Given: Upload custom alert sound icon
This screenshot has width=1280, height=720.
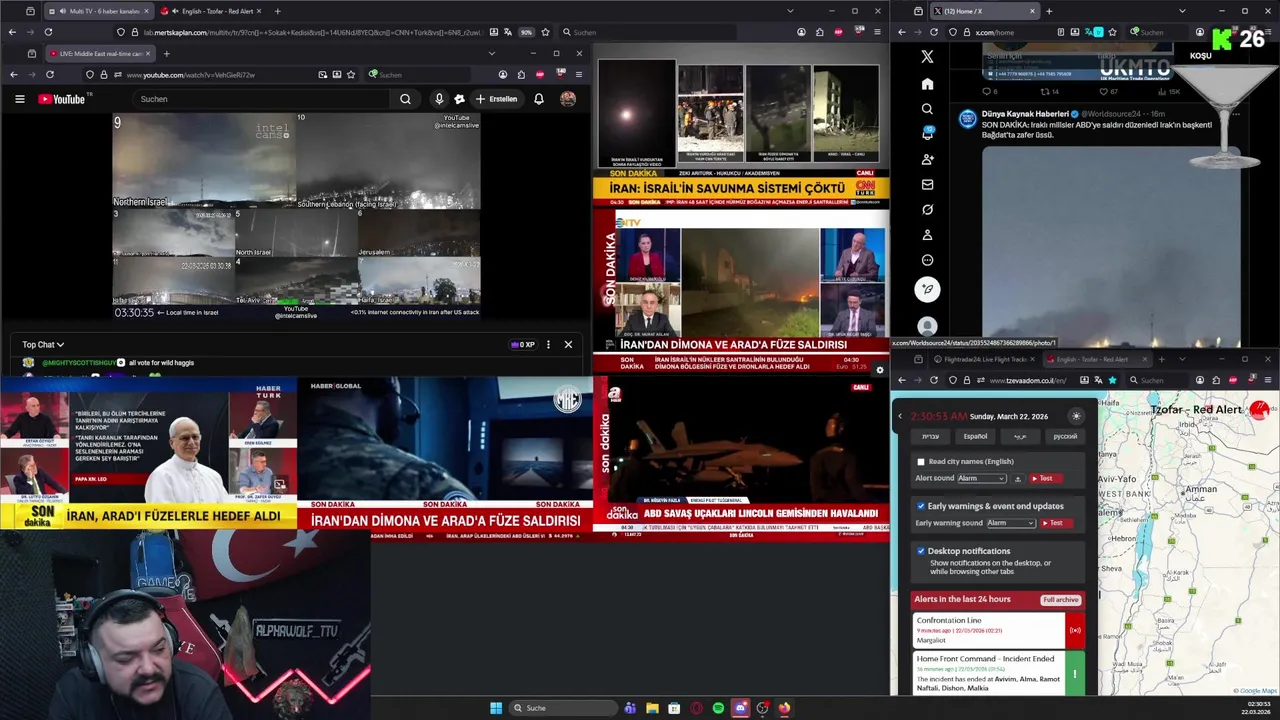Looking at the screenshot, I should (x=1018, y=479).
